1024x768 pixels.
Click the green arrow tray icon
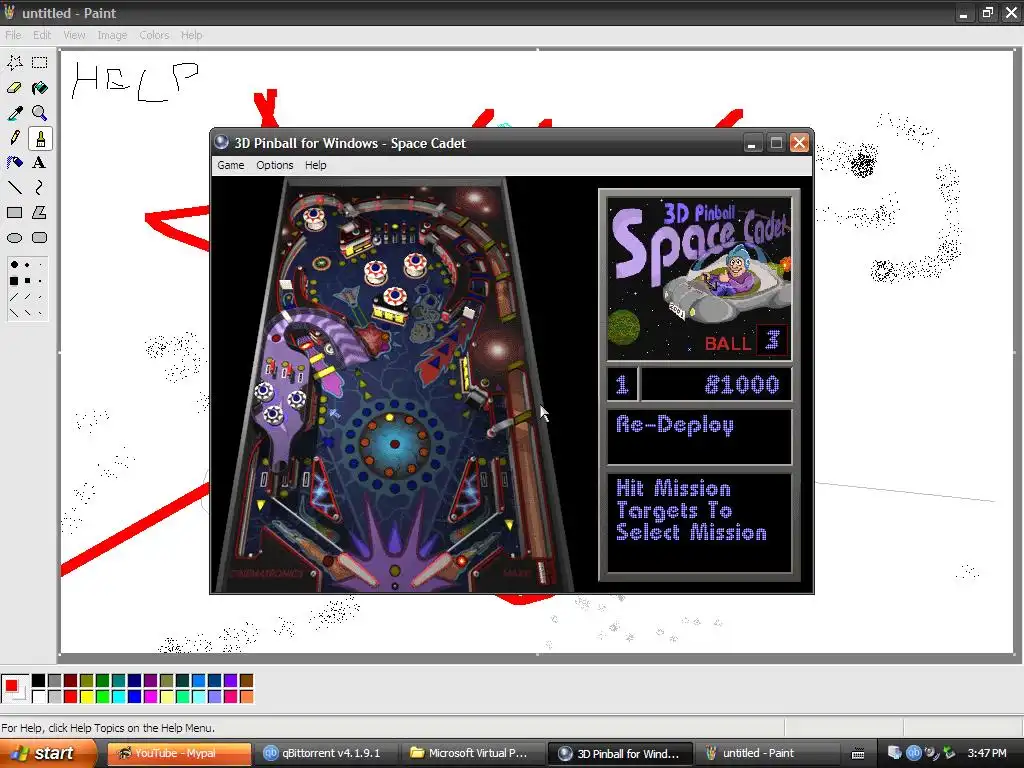click(950, 753)
